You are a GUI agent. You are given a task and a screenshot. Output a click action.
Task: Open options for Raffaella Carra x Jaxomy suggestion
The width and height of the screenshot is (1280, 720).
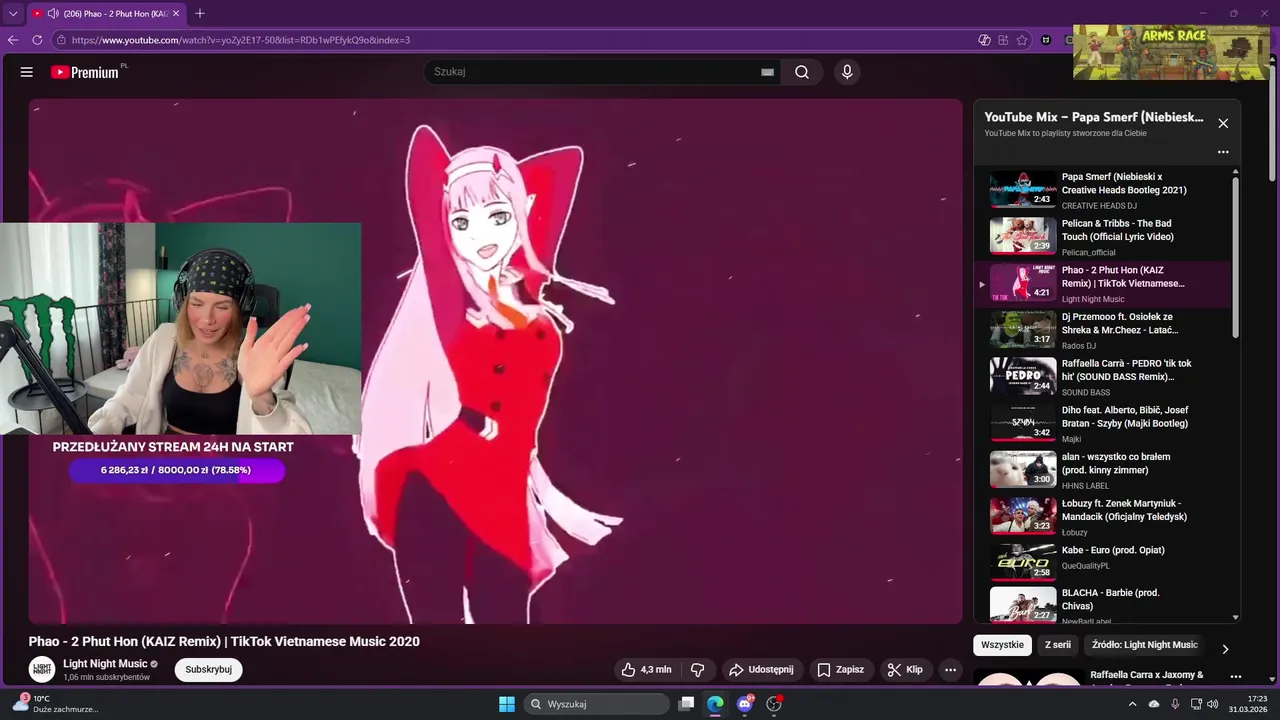[1236, 677]
